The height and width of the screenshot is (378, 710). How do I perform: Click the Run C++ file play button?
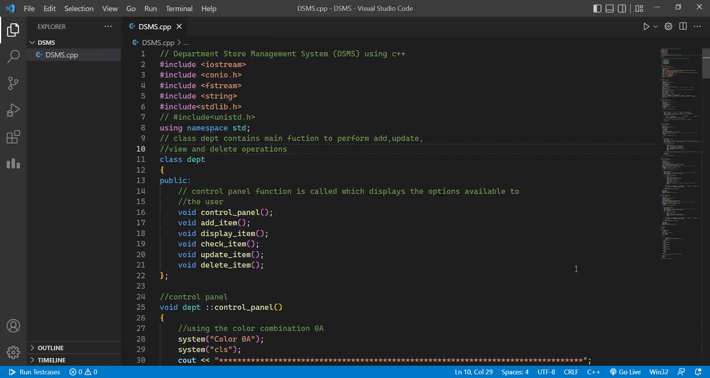(x=646, y=27)
